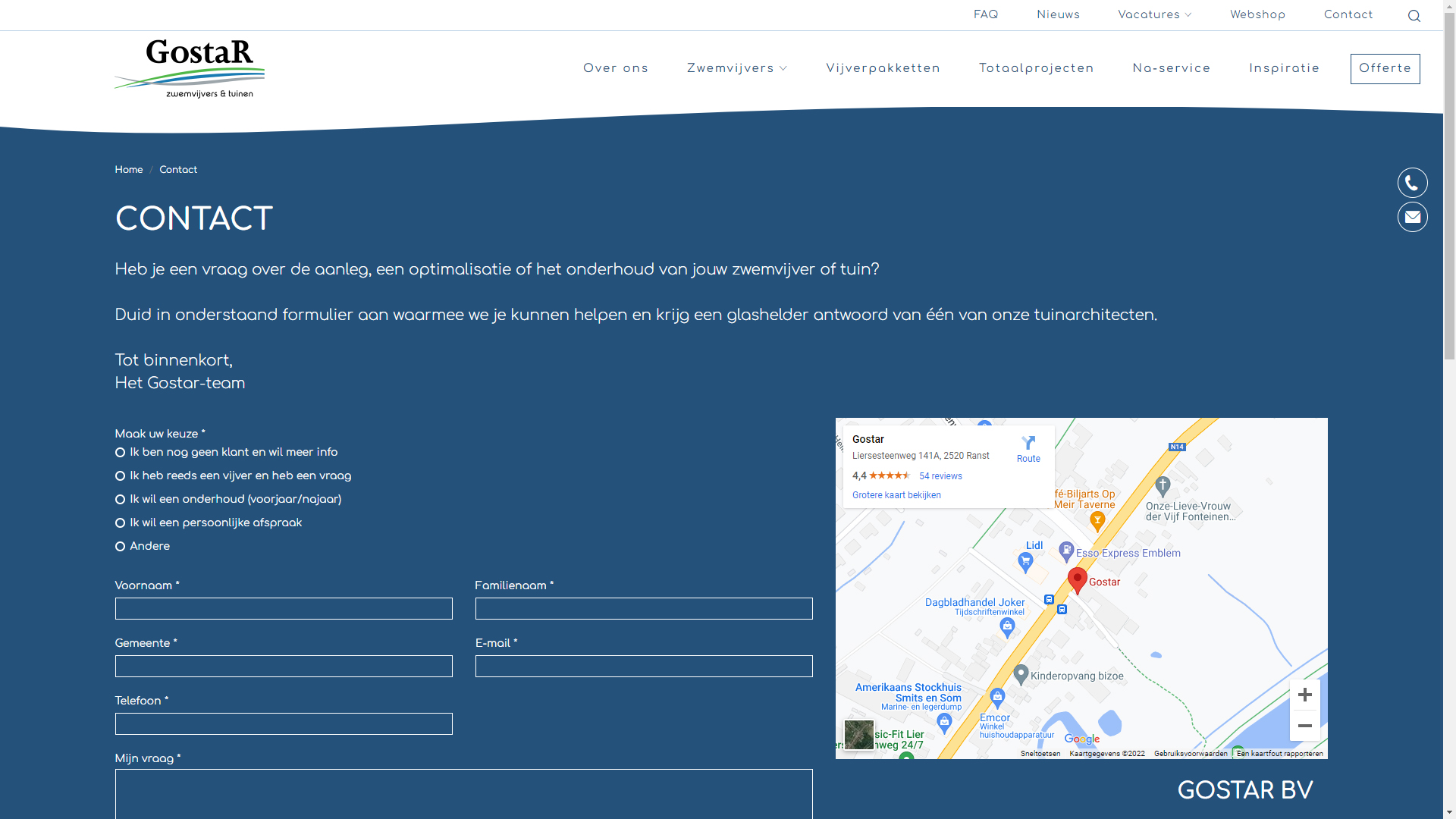The width and height of the screenshot is (1456, 819).
Task: Zoom in on the map
Action: tap(1304, 695)
